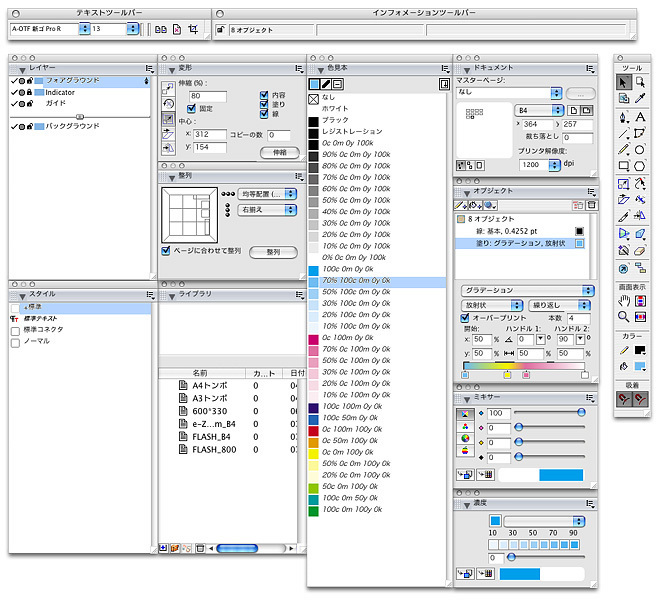The width and height of the screenshot is (660, 600).
Task: Click the 整列 align button
Action: click(274, 252)
